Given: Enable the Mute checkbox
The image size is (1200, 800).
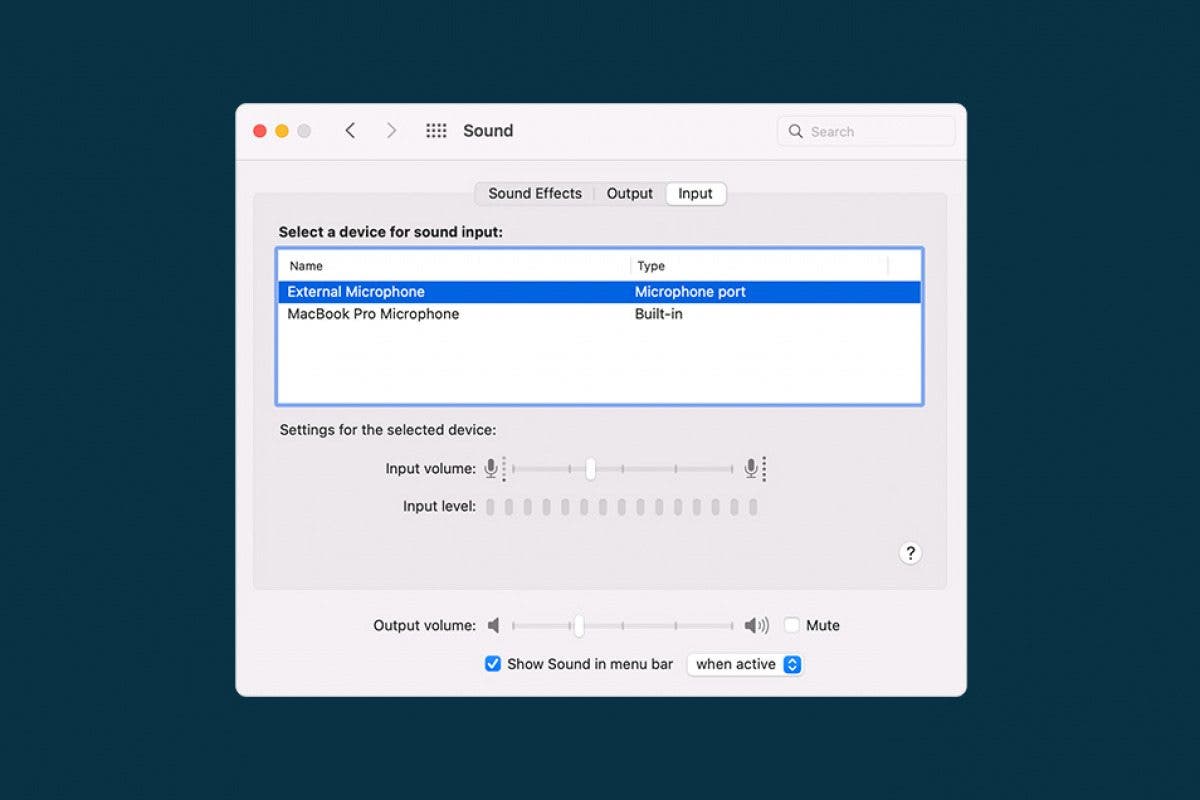Looking at the screenshot, I should [x=792, y=626].
